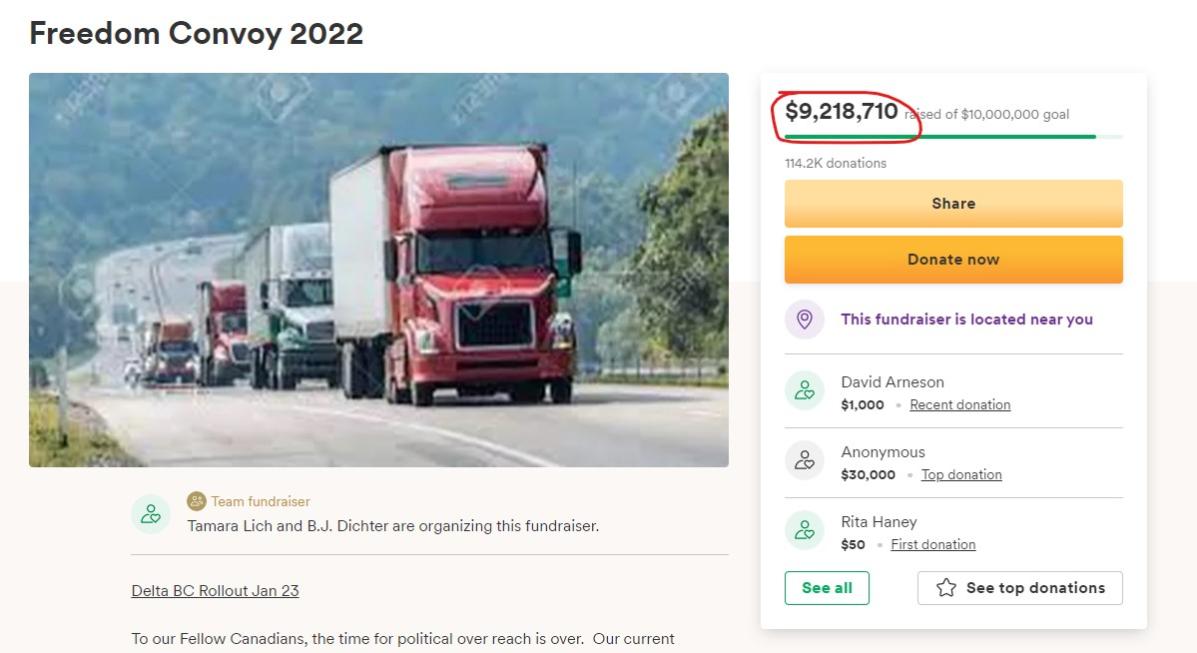Follow the Recent donation link

(959, 405)
